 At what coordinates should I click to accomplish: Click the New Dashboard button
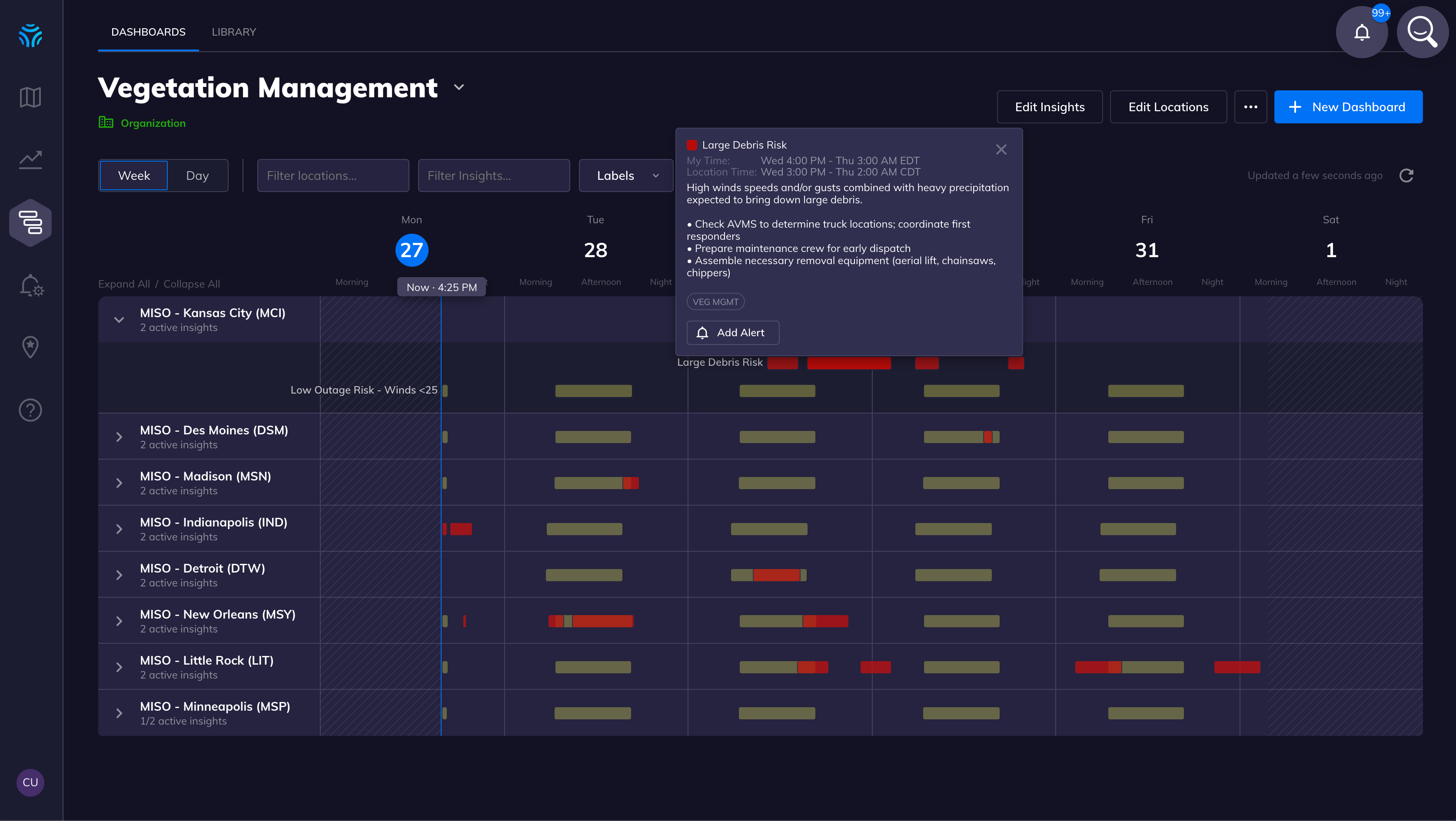(x=1348, y=107)
